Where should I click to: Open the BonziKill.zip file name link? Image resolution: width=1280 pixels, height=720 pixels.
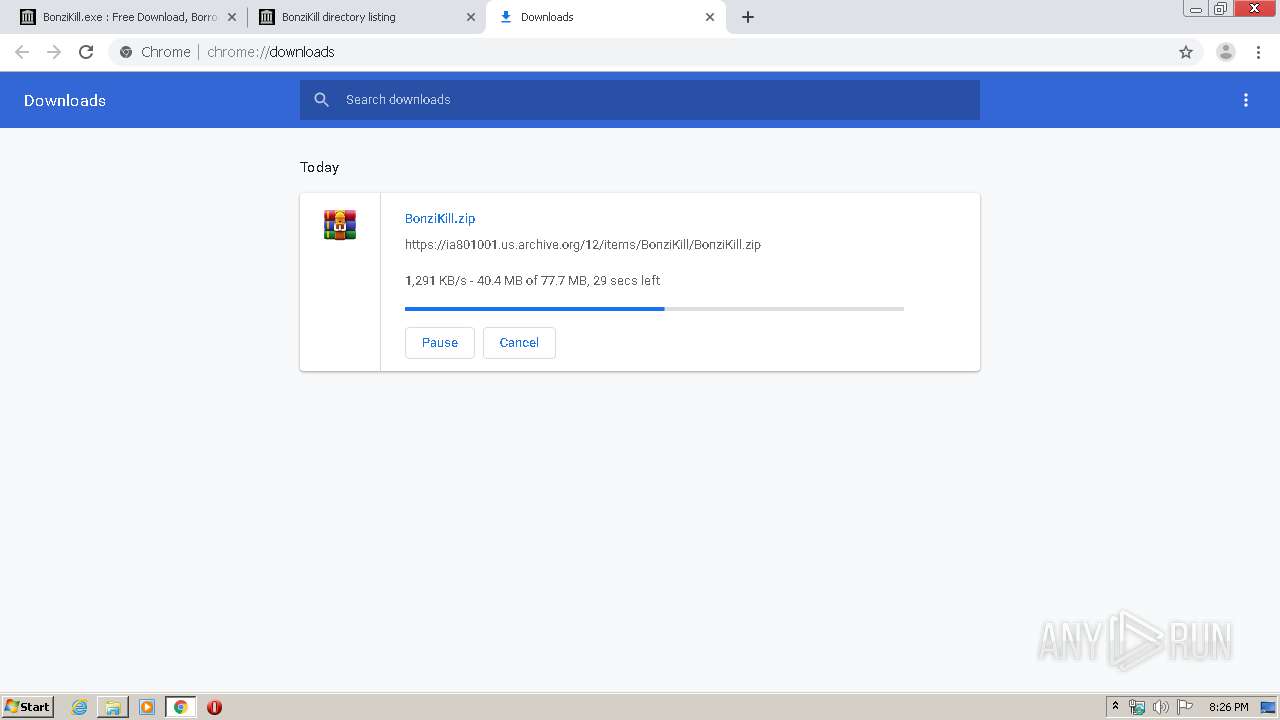point(440,218)
